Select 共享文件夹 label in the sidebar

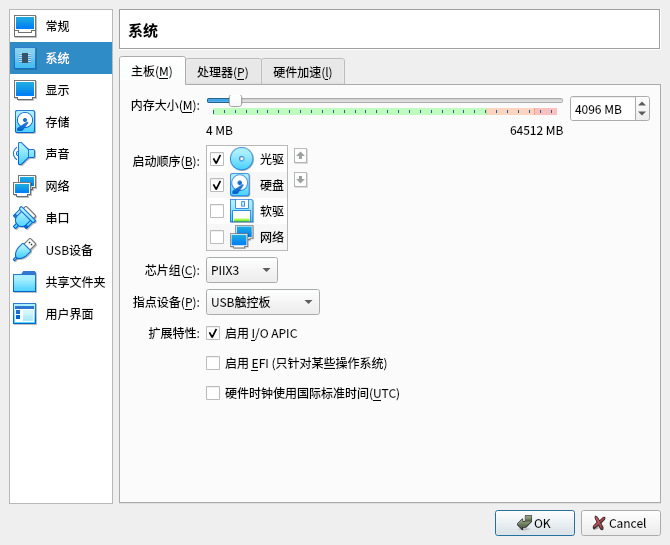pos(75,282)
